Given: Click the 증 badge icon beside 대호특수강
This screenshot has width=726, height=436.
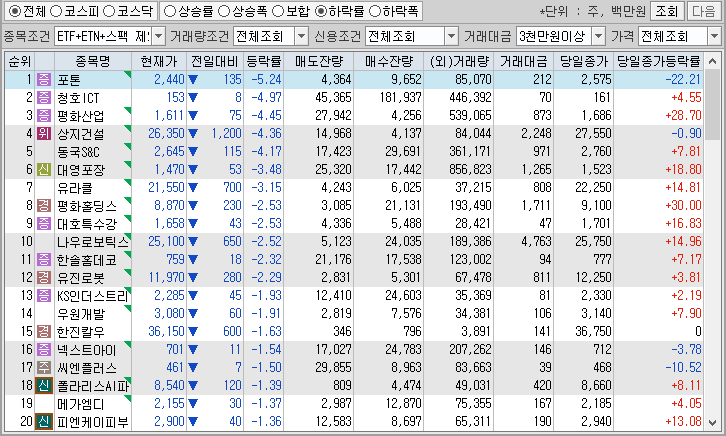Looking at the screenshot, I should [44, 224].
